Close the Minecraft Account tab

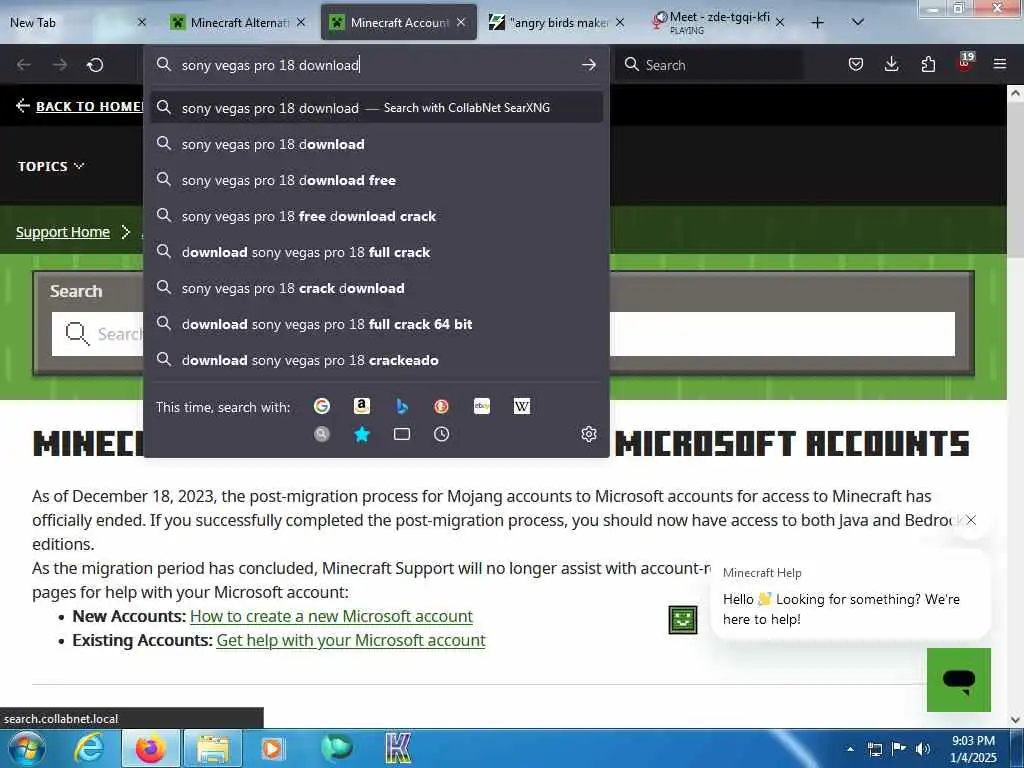click(x=461, y=22)
